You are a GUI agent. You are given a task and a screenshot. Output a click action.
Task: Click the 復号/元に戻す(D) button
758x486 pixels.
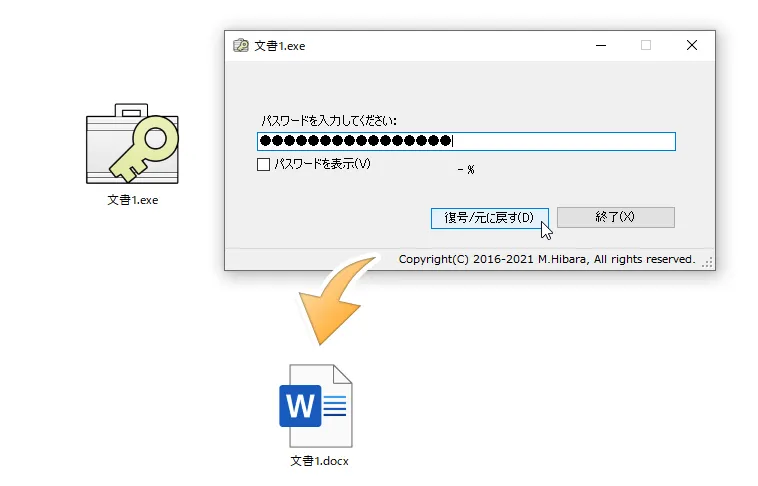[x=490, y=218]
